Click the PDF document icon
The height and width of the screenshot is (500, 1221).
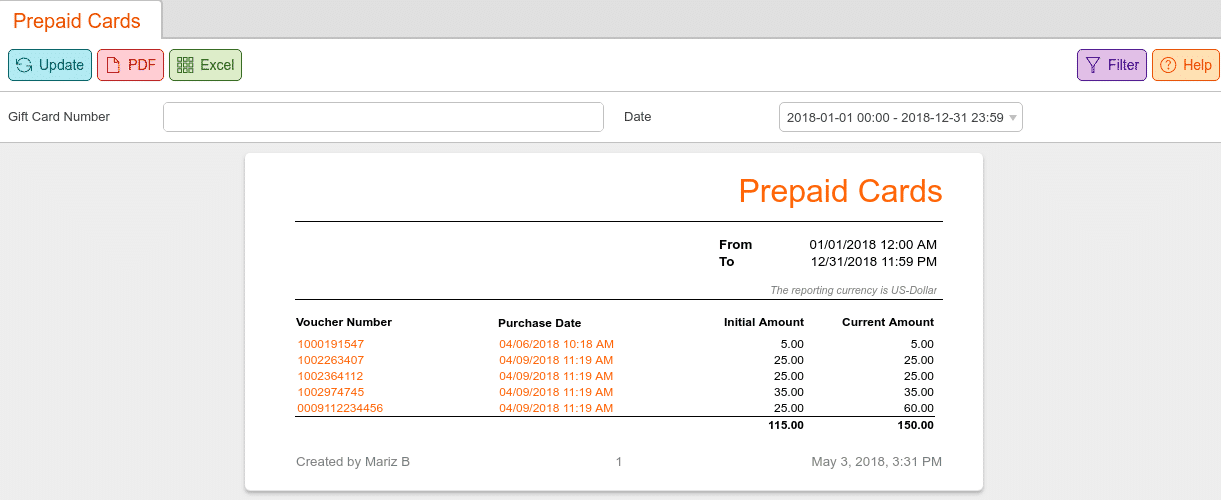(113, 65)
